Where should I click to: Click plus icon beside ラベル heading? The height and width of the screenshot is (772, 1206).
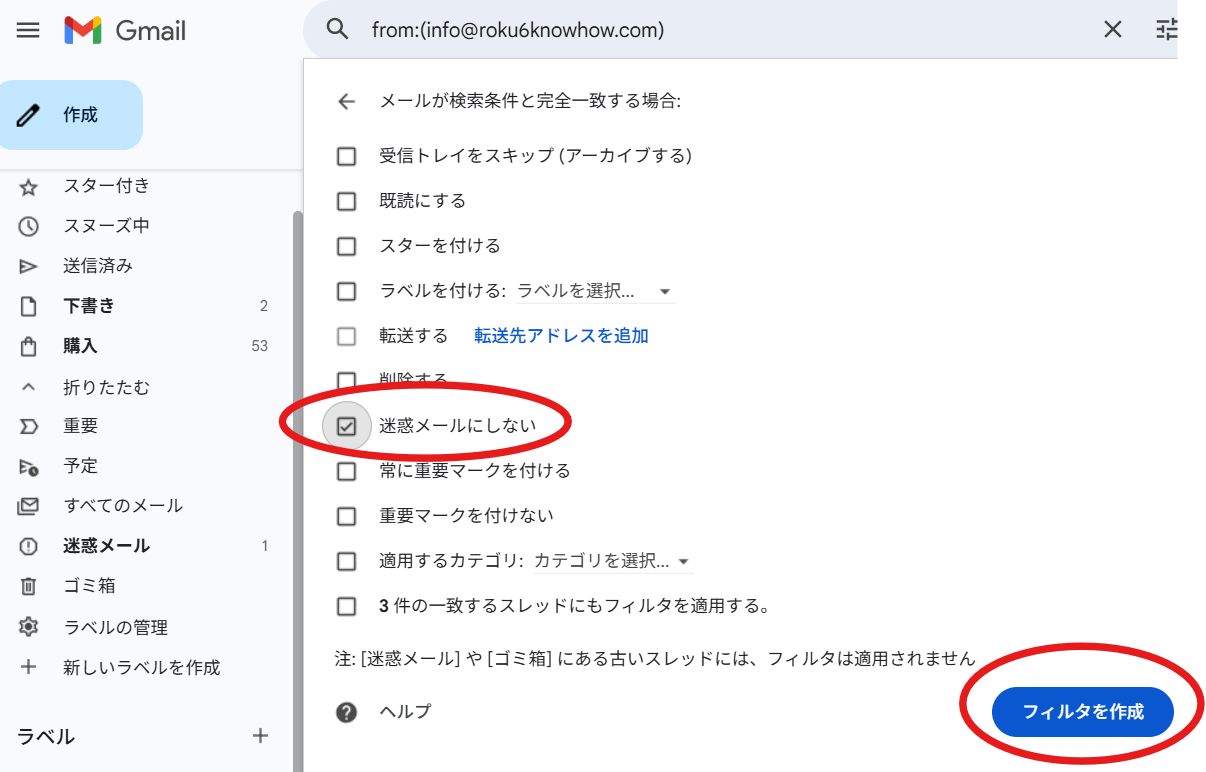pyautogui.click(x=260, y=736)
